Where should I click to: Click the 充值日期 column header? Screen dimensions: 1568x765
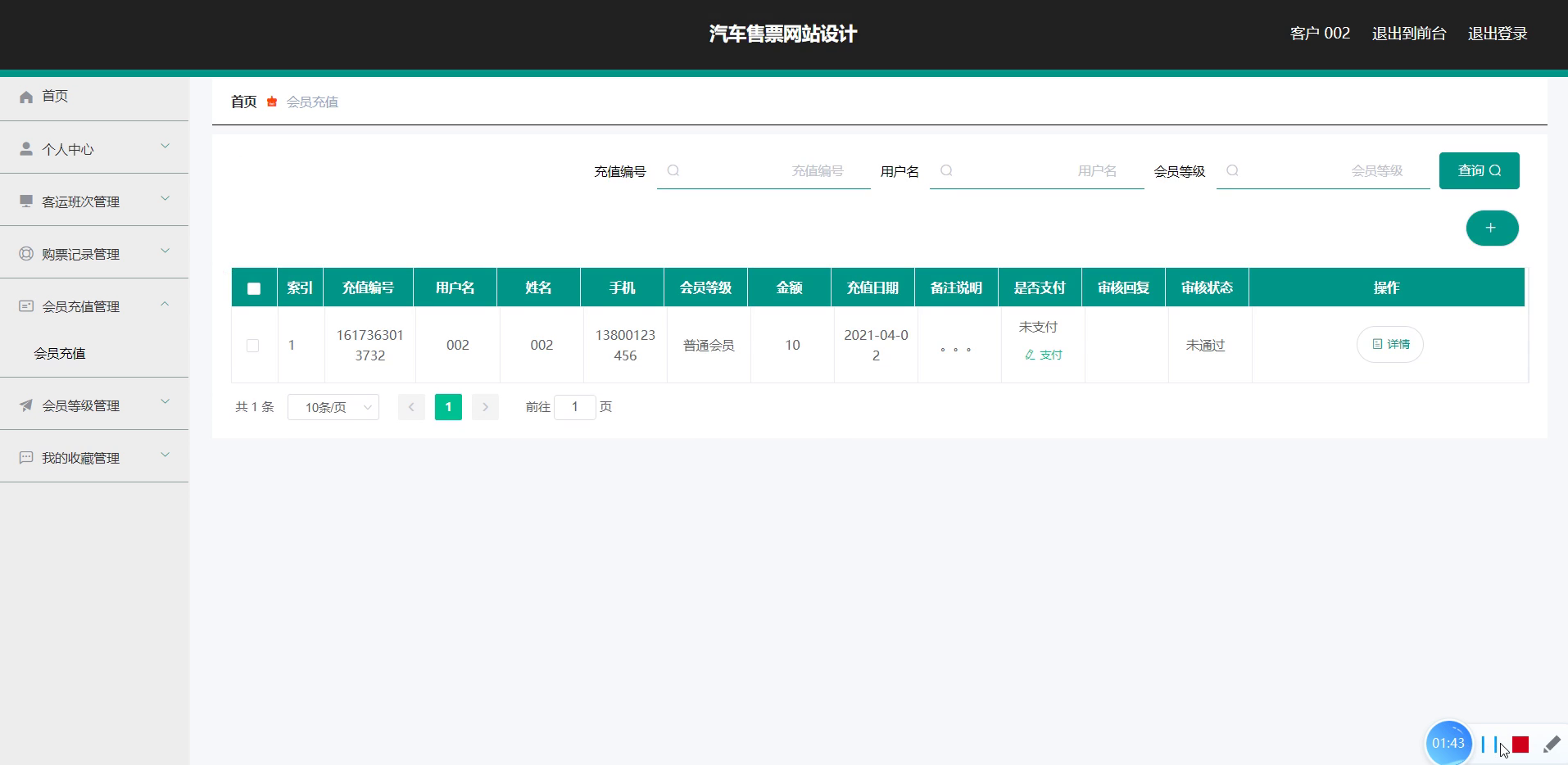click(872, 287)
